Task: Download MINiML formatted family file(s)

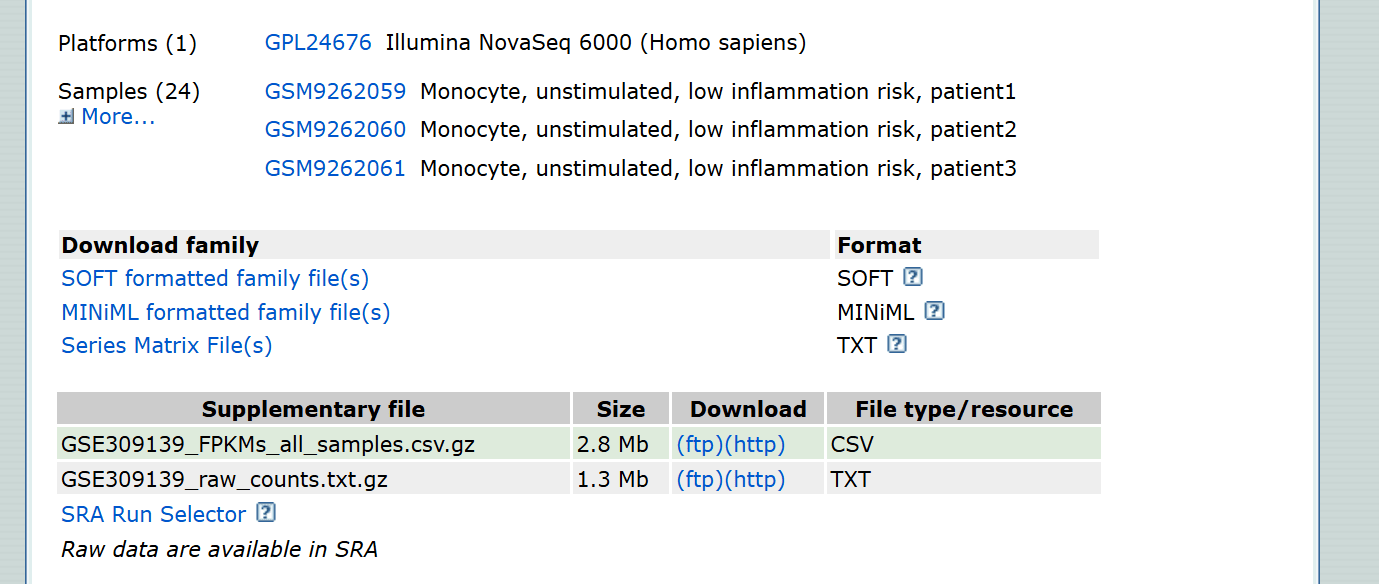Action: coord(226,312)
